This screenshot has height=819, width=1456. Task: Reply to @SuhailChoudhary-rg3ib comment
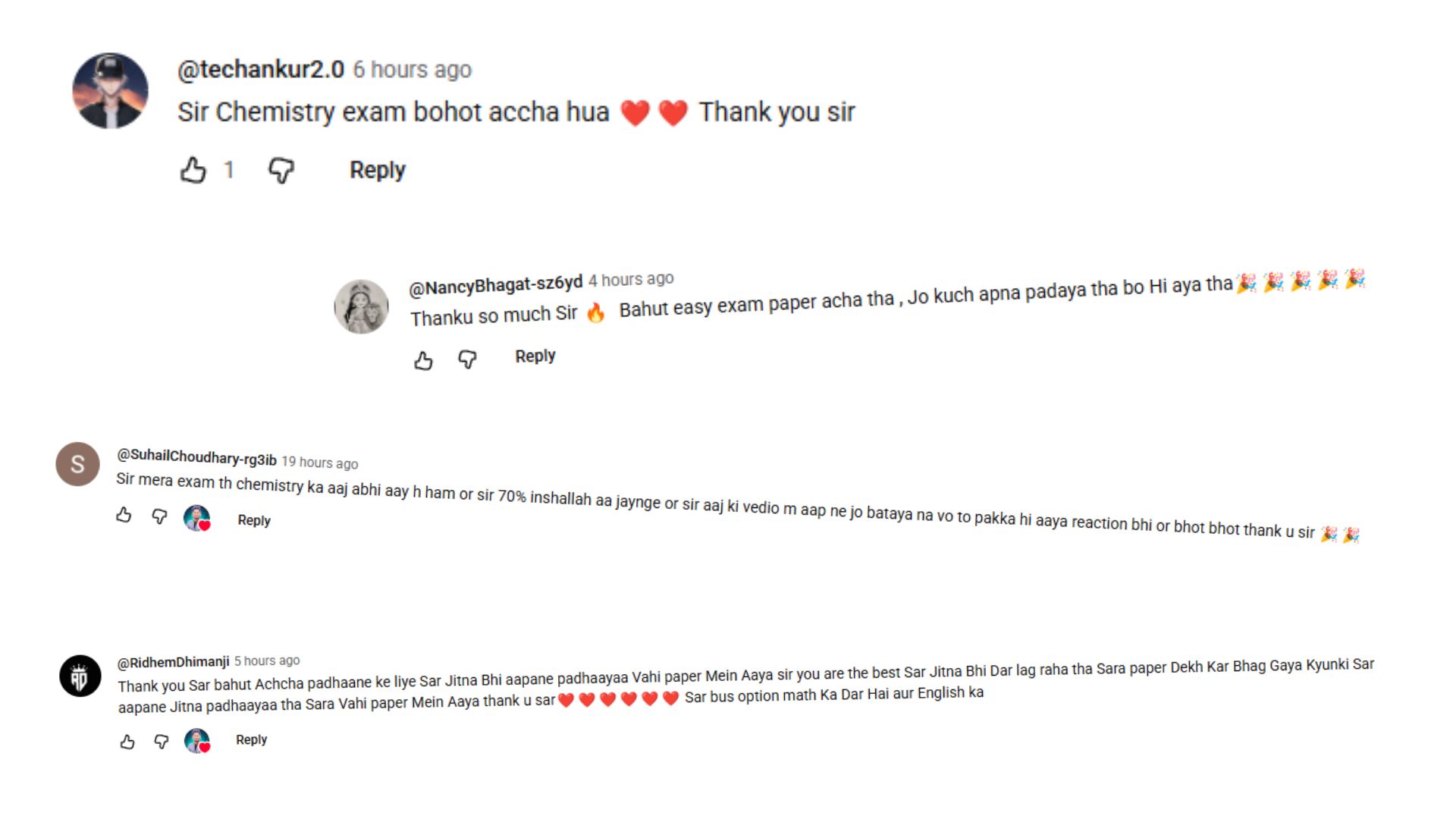253,520
